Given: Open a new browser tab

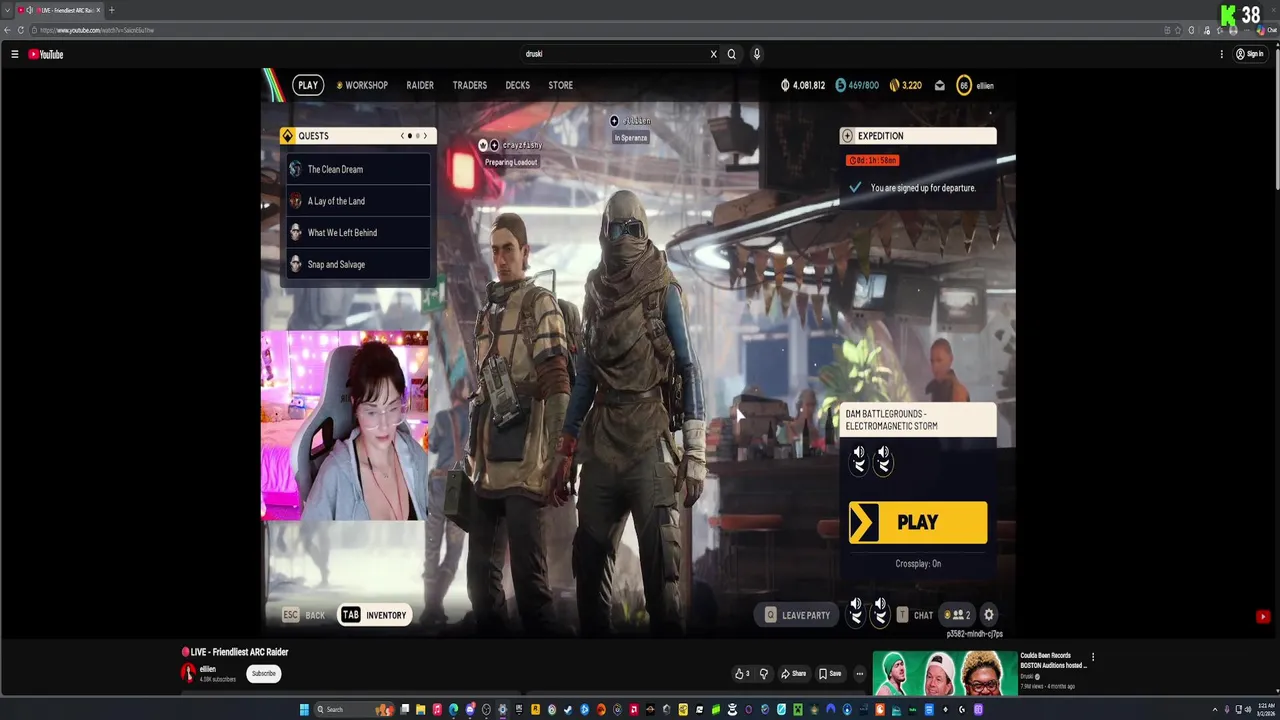Looking at the screenshot, I should coord(111,10).
